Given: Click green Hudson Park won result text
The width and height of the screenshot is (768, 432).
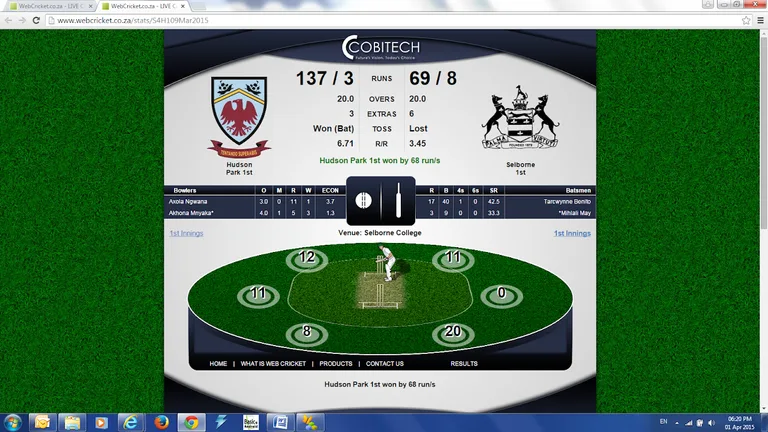Looking at the screenshot, I should tap(380, 160).
